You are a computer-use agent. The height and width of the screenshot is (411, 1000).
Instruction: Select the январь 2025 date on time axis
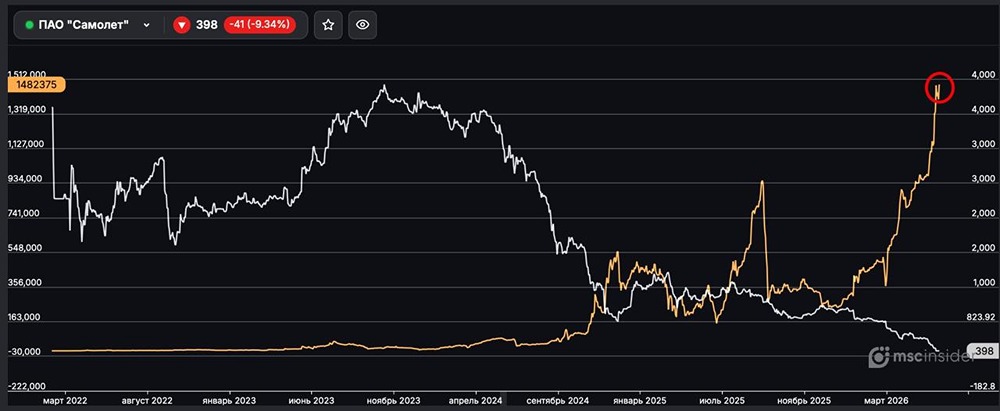(x=640, y=402)
